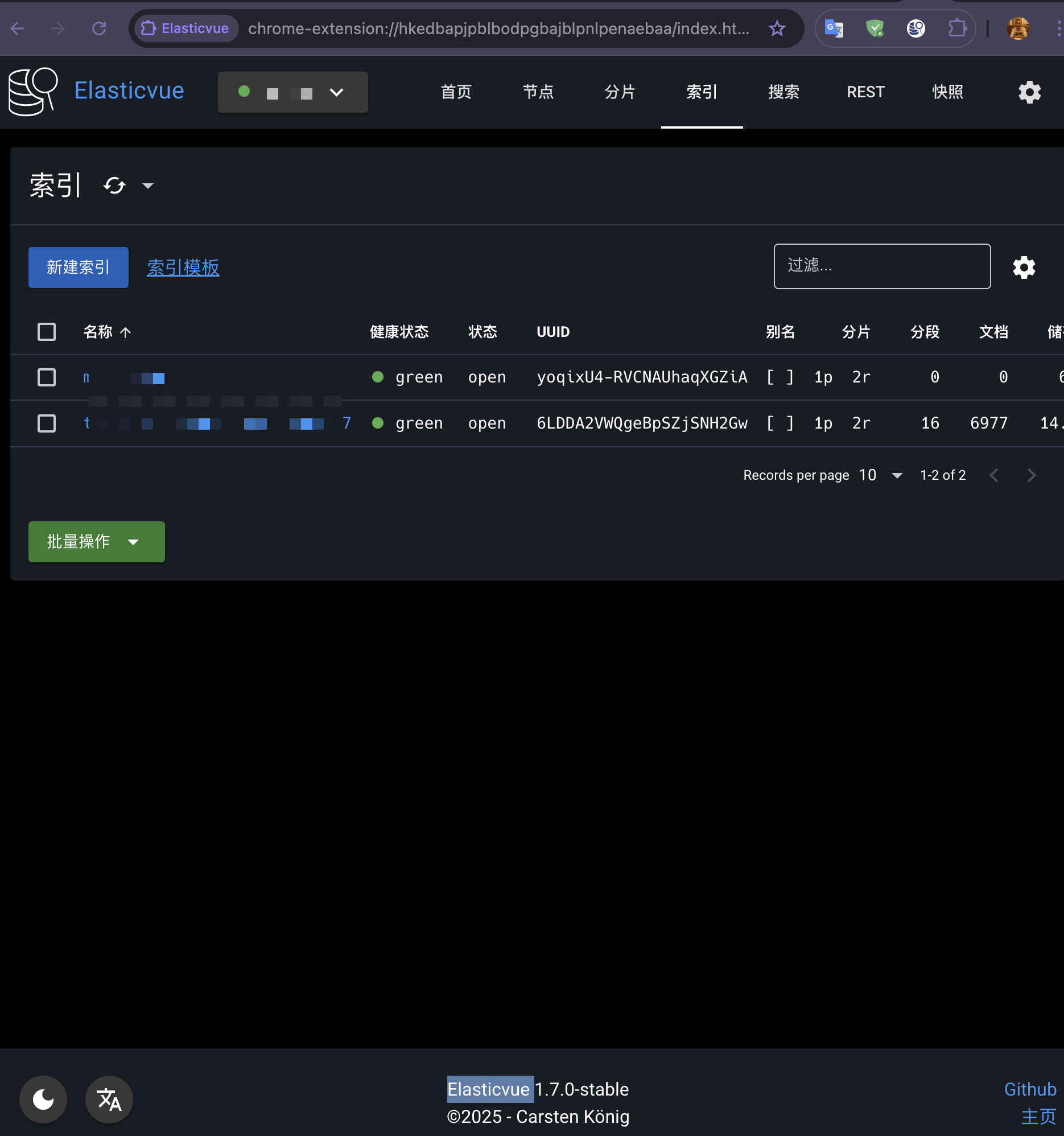Sort by 健康状态 column header
Screen dimensions: 1064x1136
399,332
